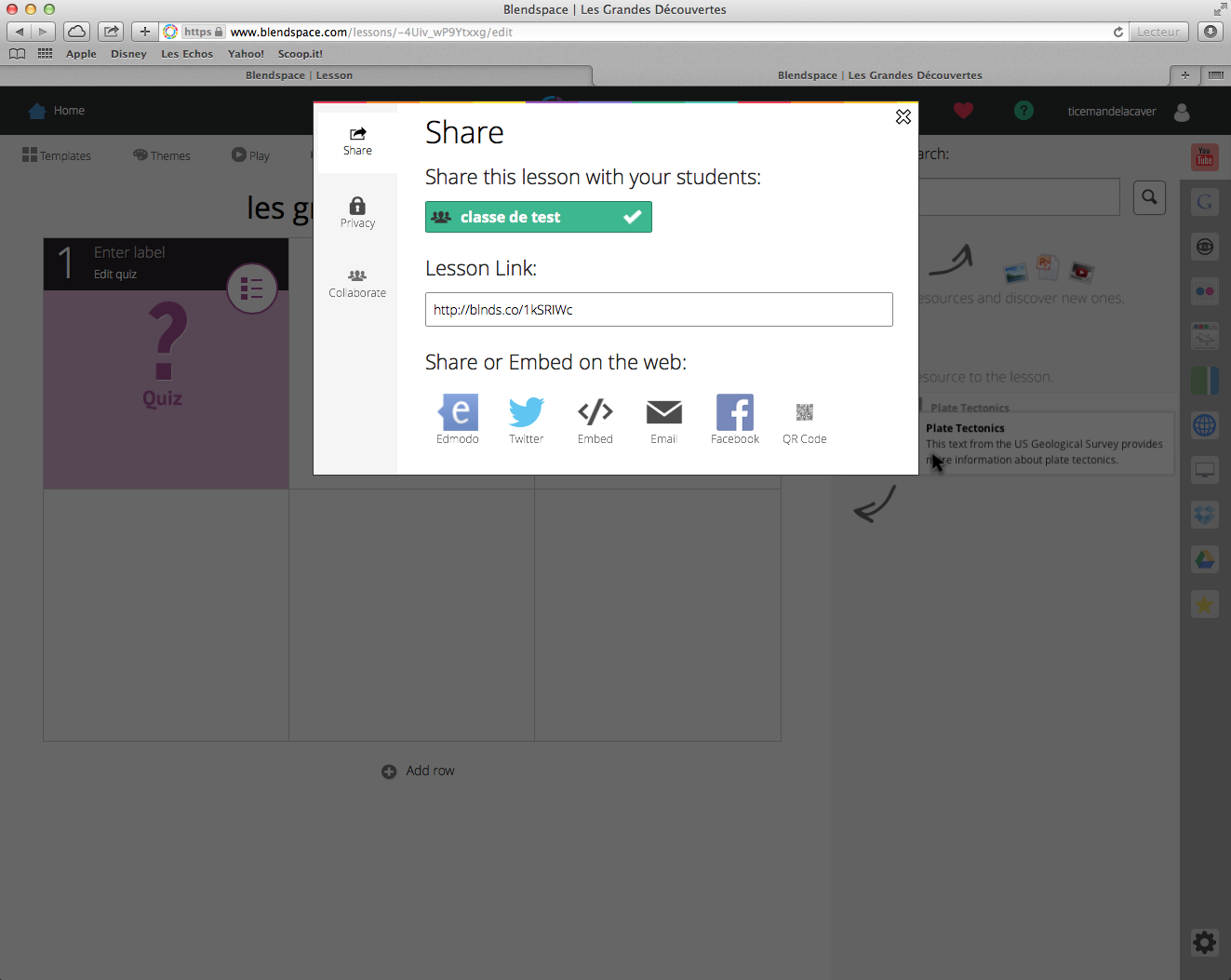1231x980 pixels.
Task: Click Safari back button
Action: 20,32
